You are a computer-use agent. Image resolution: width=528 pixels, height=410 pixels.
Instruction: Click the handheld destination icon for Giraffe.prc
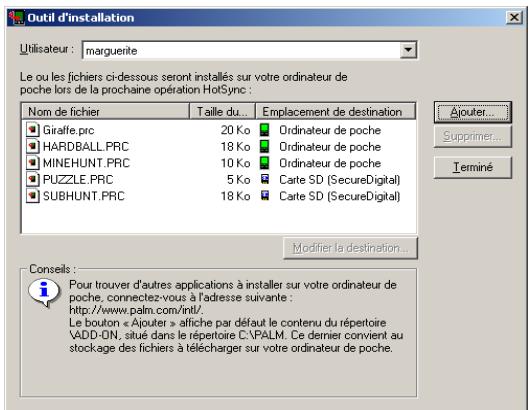[x=265, y=130]
